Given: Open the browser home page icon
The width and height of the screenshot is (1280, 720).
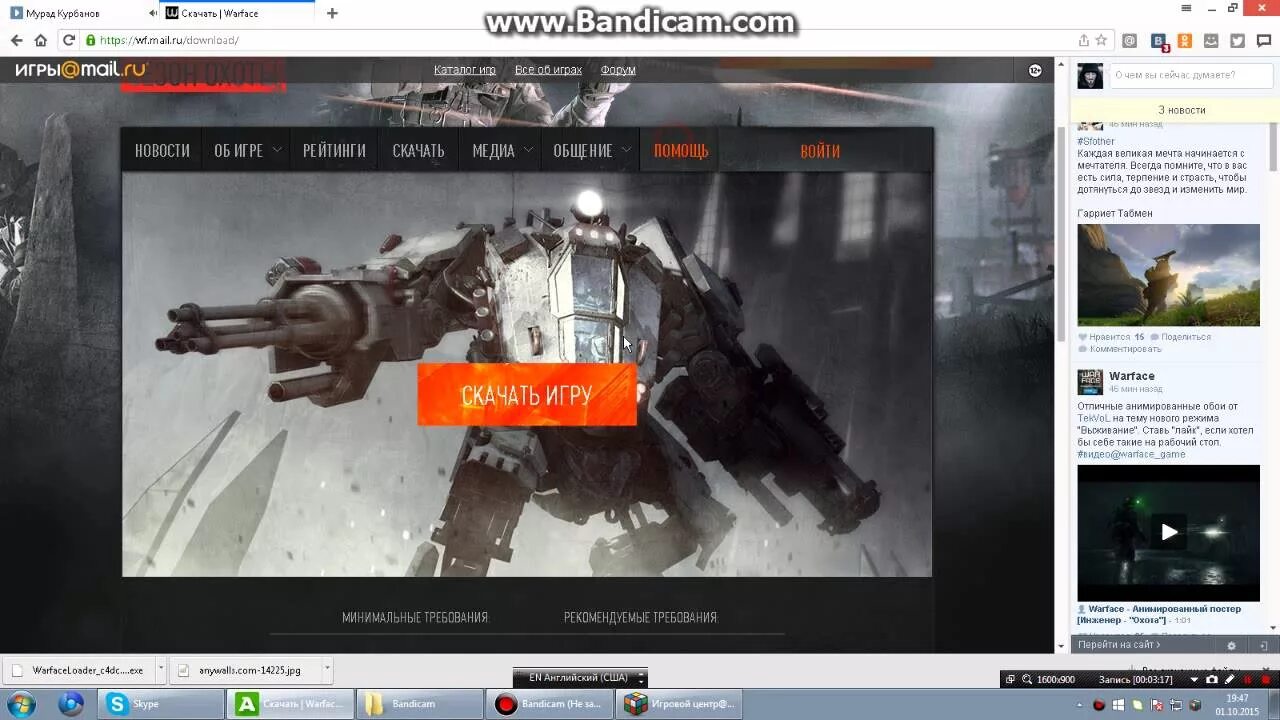Looking at the screenshot, I should tap(41, 41).
